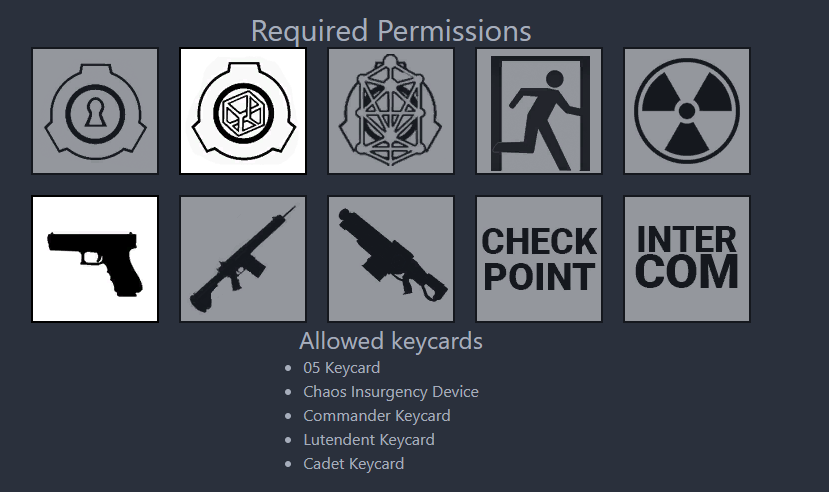This screenshot has width=829, height=492.
Task: Enable the CHECK POINT permission tile
Action: (x=539, y=259)
